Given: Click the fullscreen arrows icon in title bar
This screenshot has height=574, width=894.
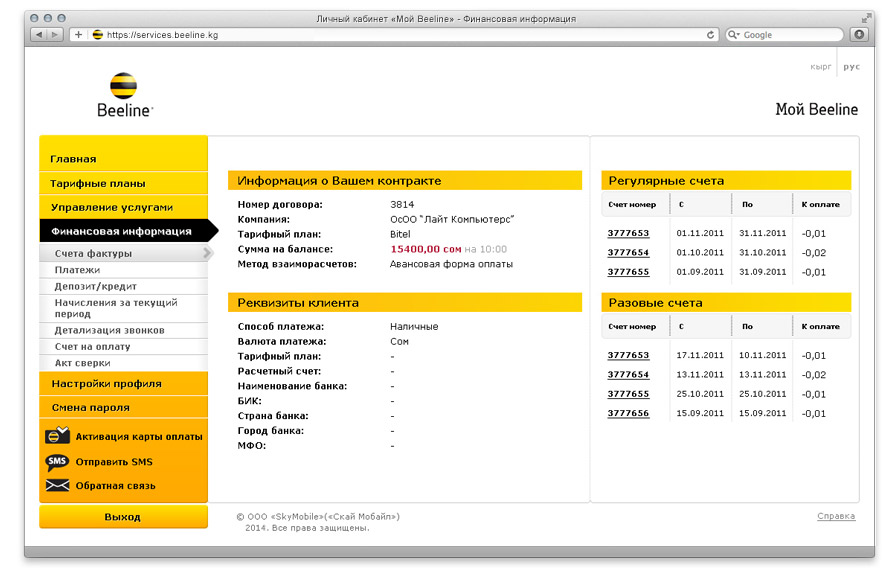Looking at the screenshot, I should point(866,19).
